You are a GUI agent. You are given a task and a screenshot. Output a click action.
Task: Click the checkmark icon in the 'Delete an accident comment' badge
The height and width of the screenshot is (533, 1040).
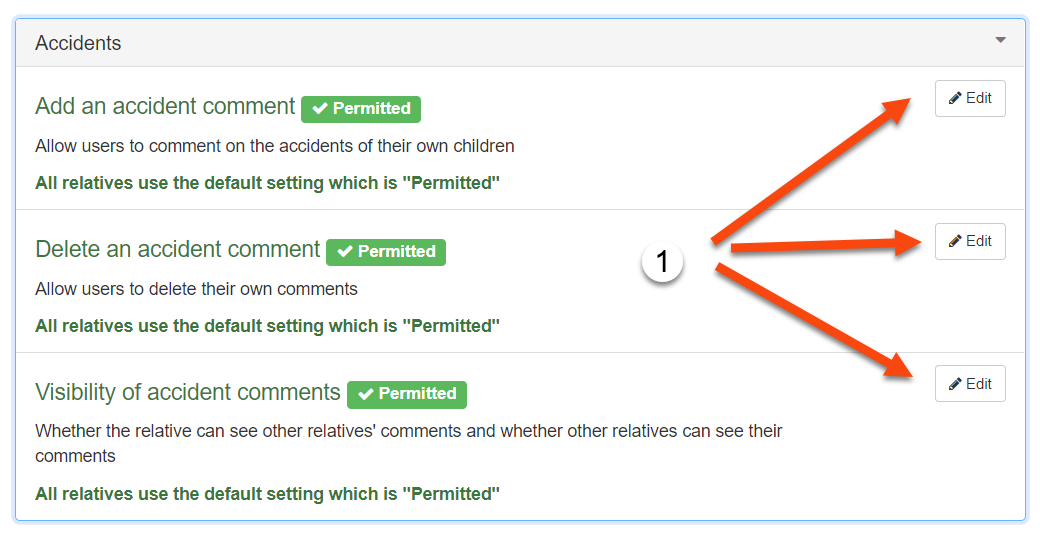tap(345, 252)
